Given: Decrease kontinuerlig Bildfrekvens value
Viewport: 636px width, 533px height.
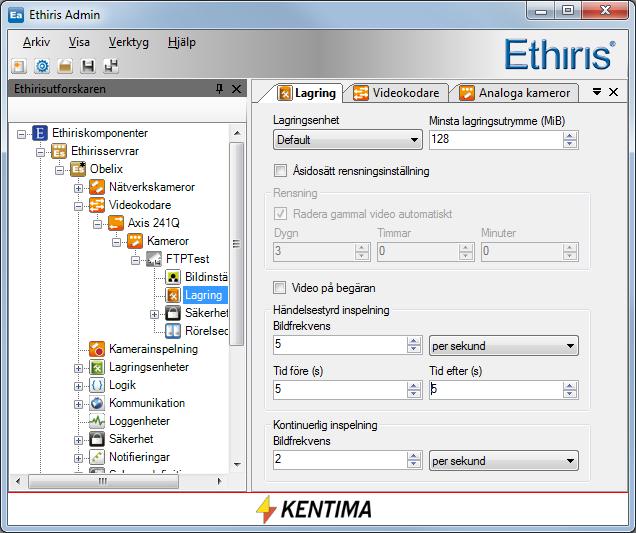Looking at the screenshot, I should 413,464.
